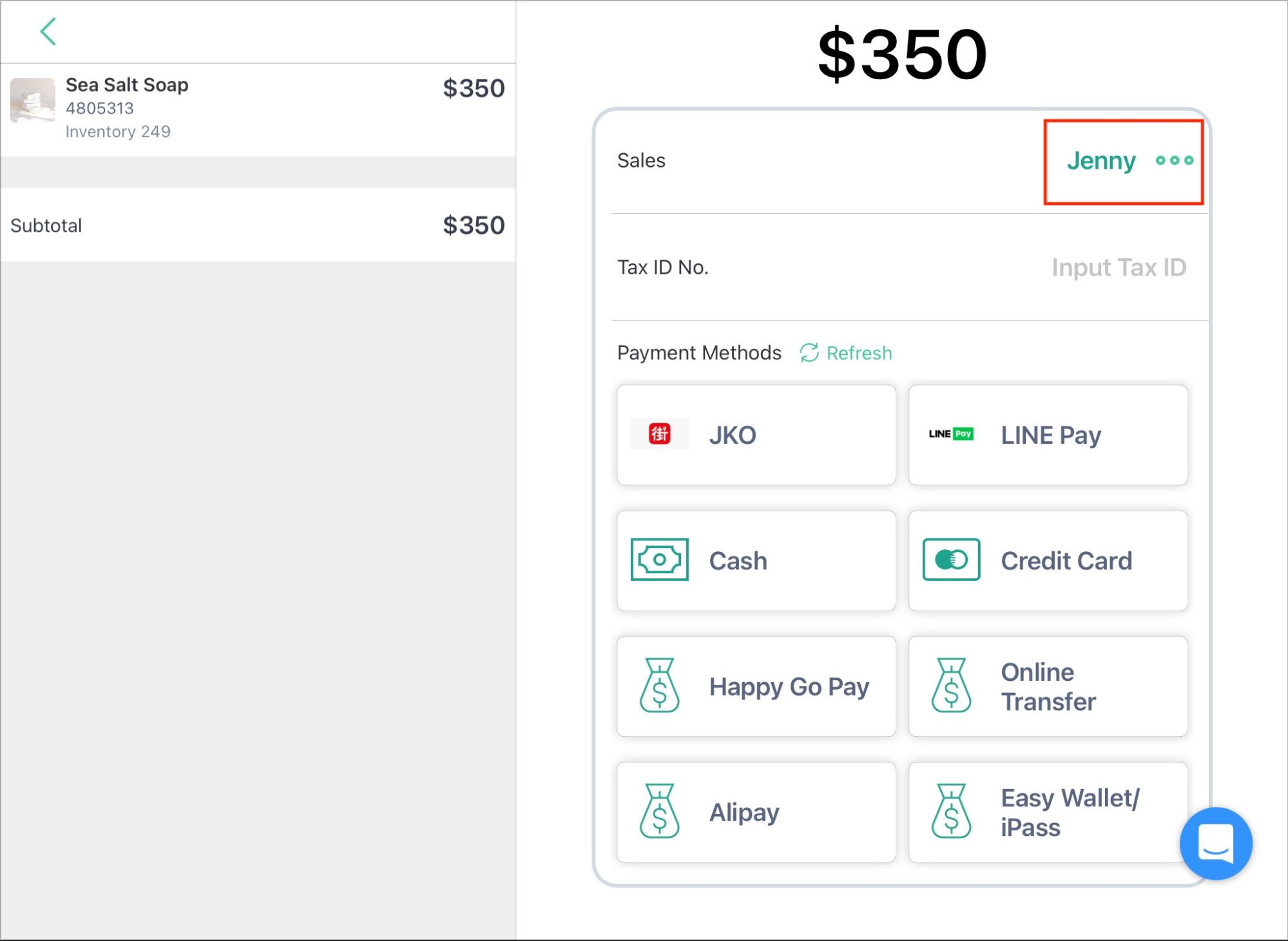Select the Sea Salt Soap item row
The image size is (1288, 941).
pyautogui.click(x=258, y=109)
